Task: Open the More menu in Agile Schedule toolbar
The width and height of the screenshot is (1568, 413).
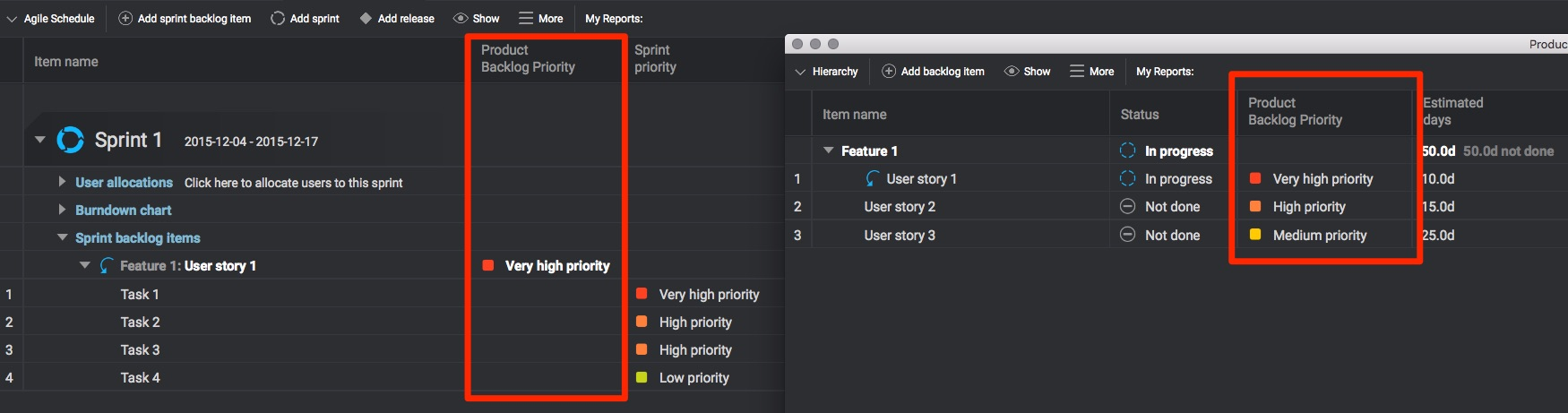Action: coord(540,18)
